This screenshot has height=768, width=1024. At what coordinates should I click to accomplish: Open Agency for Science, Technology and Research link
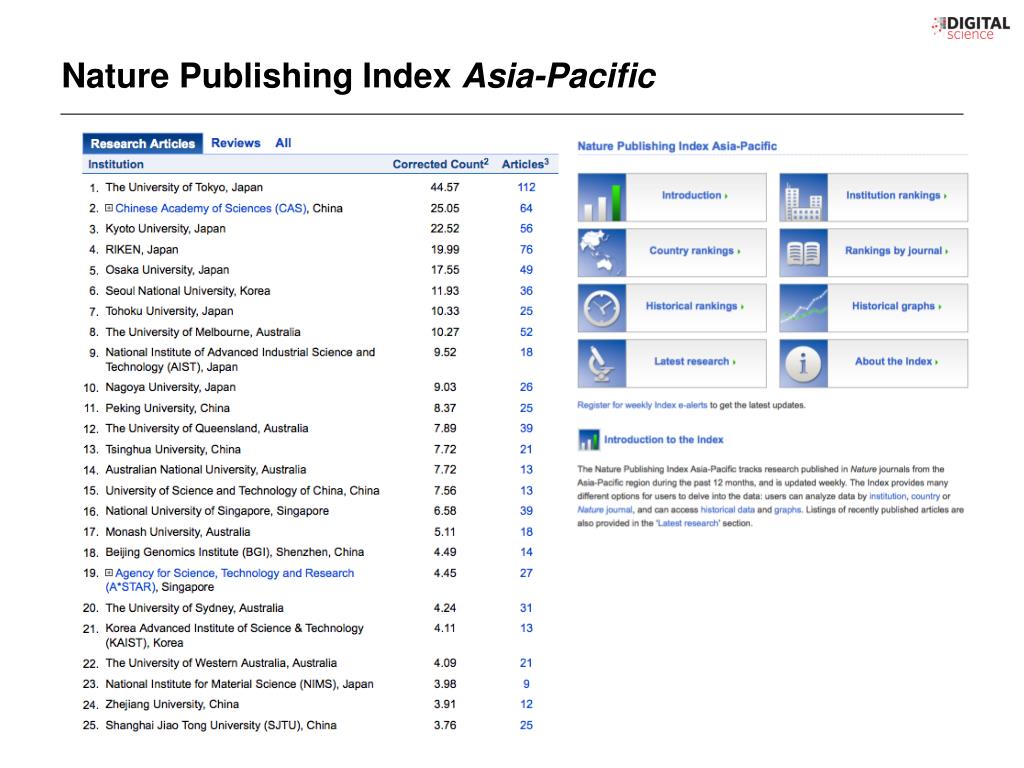[x=230, y=580]
